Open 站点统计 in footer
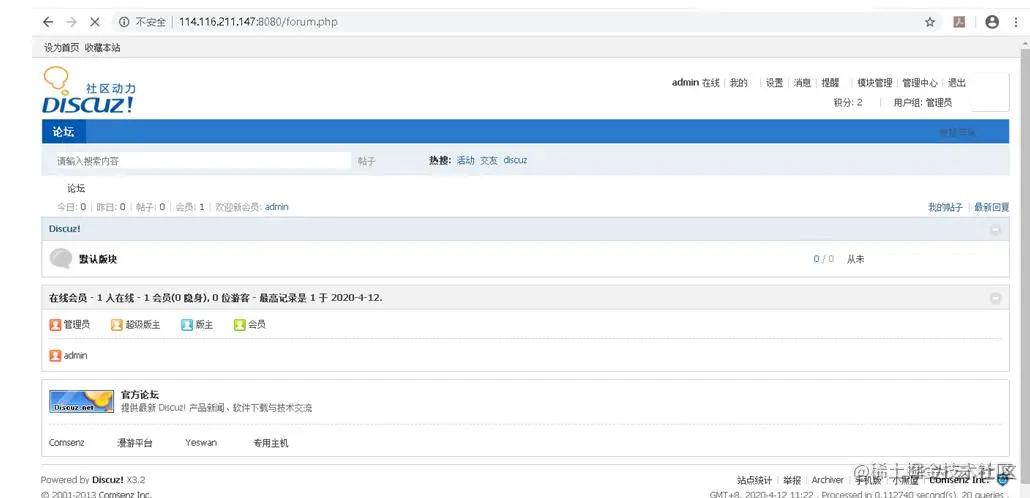This screenshot has height=498, width=1030. point(754,480)
